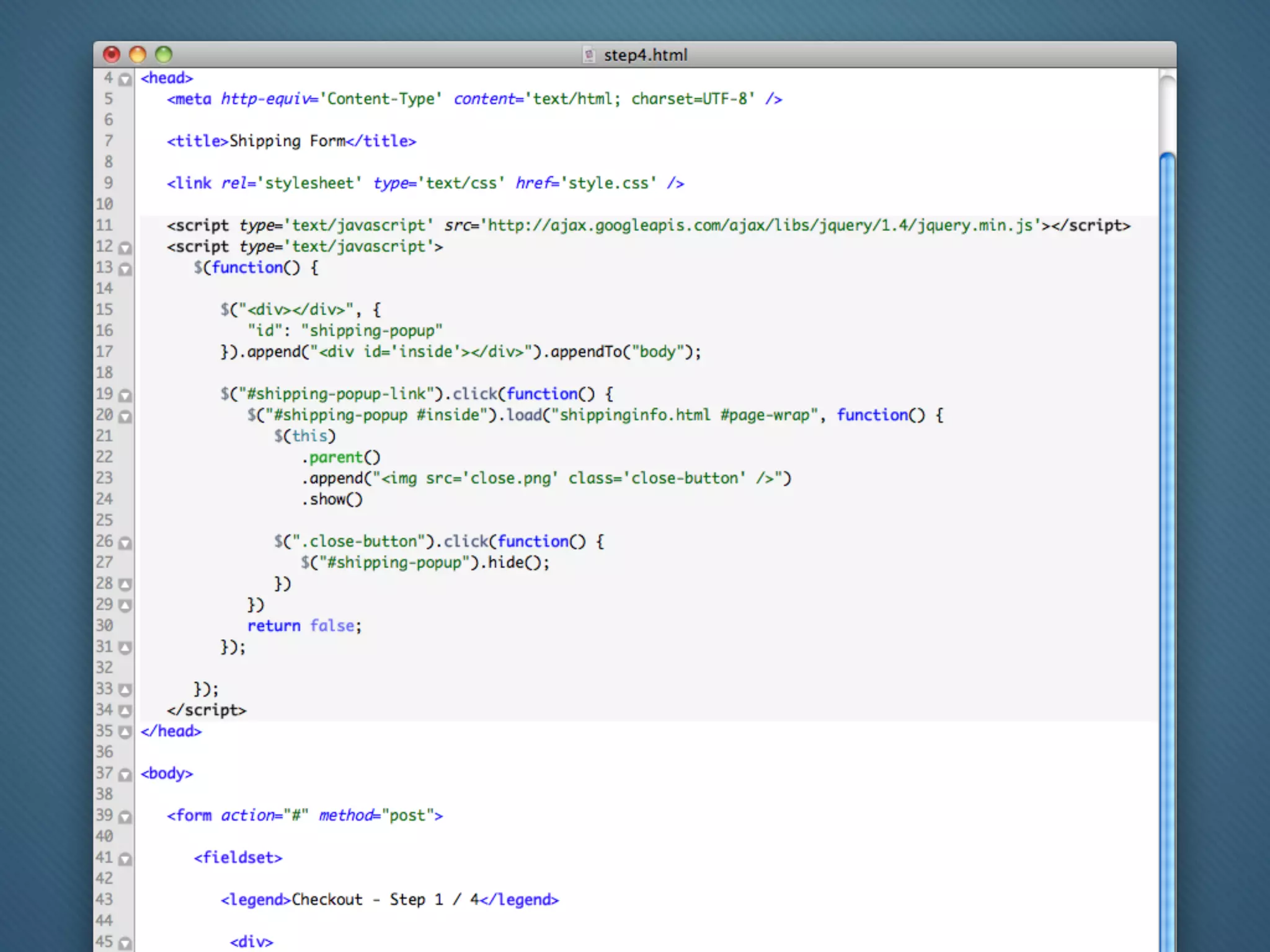
Task: Place the cursor in the Shipping Form title text
Action: 286,141
